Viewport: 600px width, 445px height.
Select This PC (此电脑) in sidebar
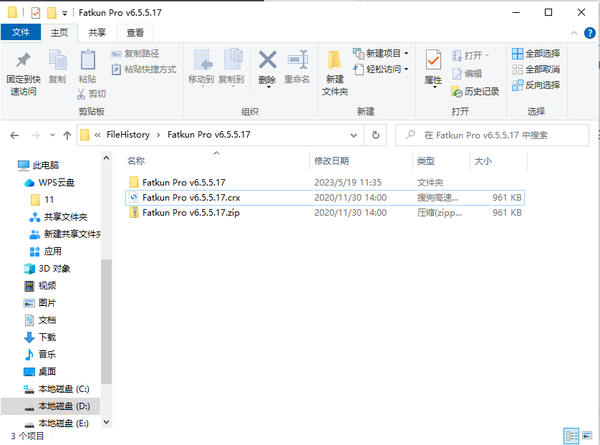click(39, 165)
